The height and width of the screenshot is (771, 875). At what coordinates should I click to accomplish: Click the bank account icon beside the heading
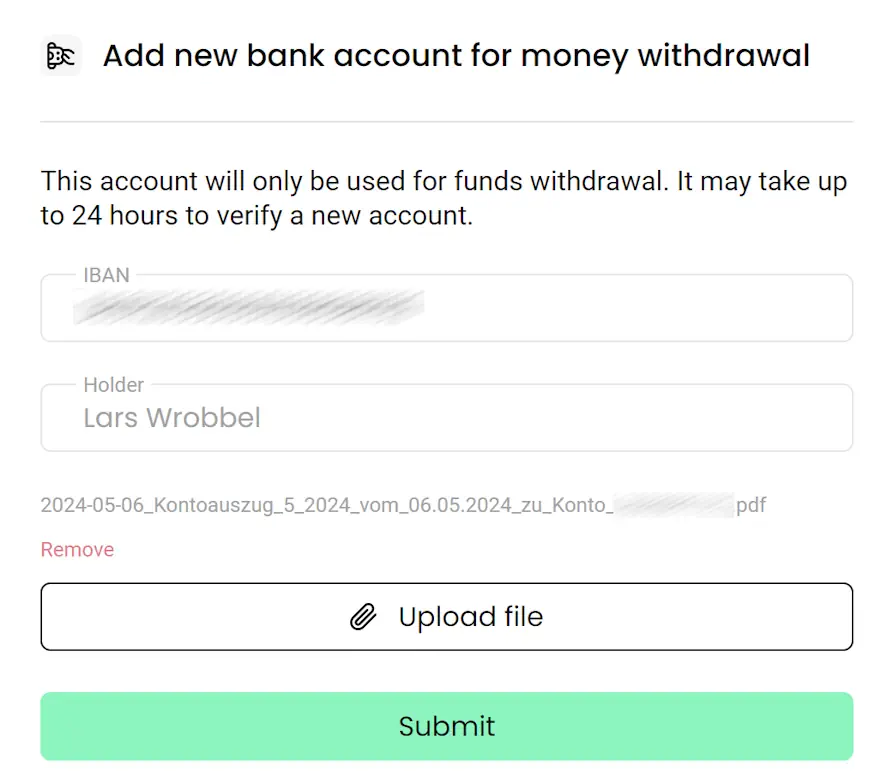(x=60, y=56)
